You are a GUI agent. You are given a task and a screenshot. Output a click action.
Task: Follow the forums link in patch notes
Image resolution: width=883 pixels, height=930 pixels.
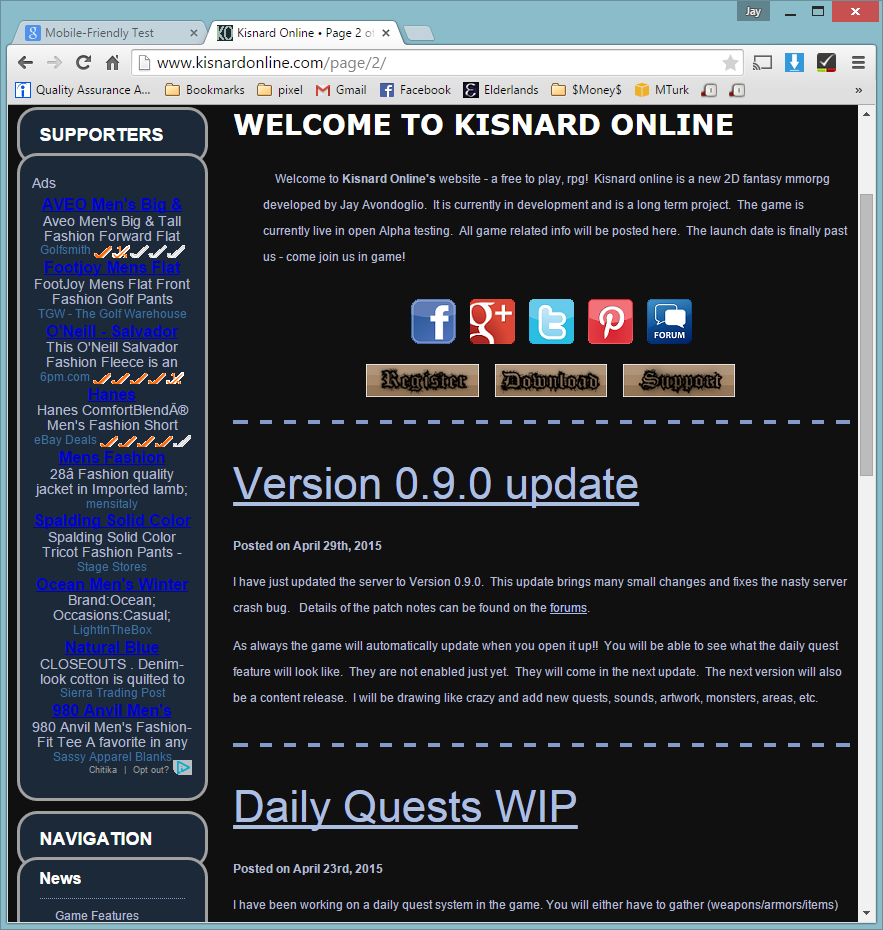click(x=568, y=608)
